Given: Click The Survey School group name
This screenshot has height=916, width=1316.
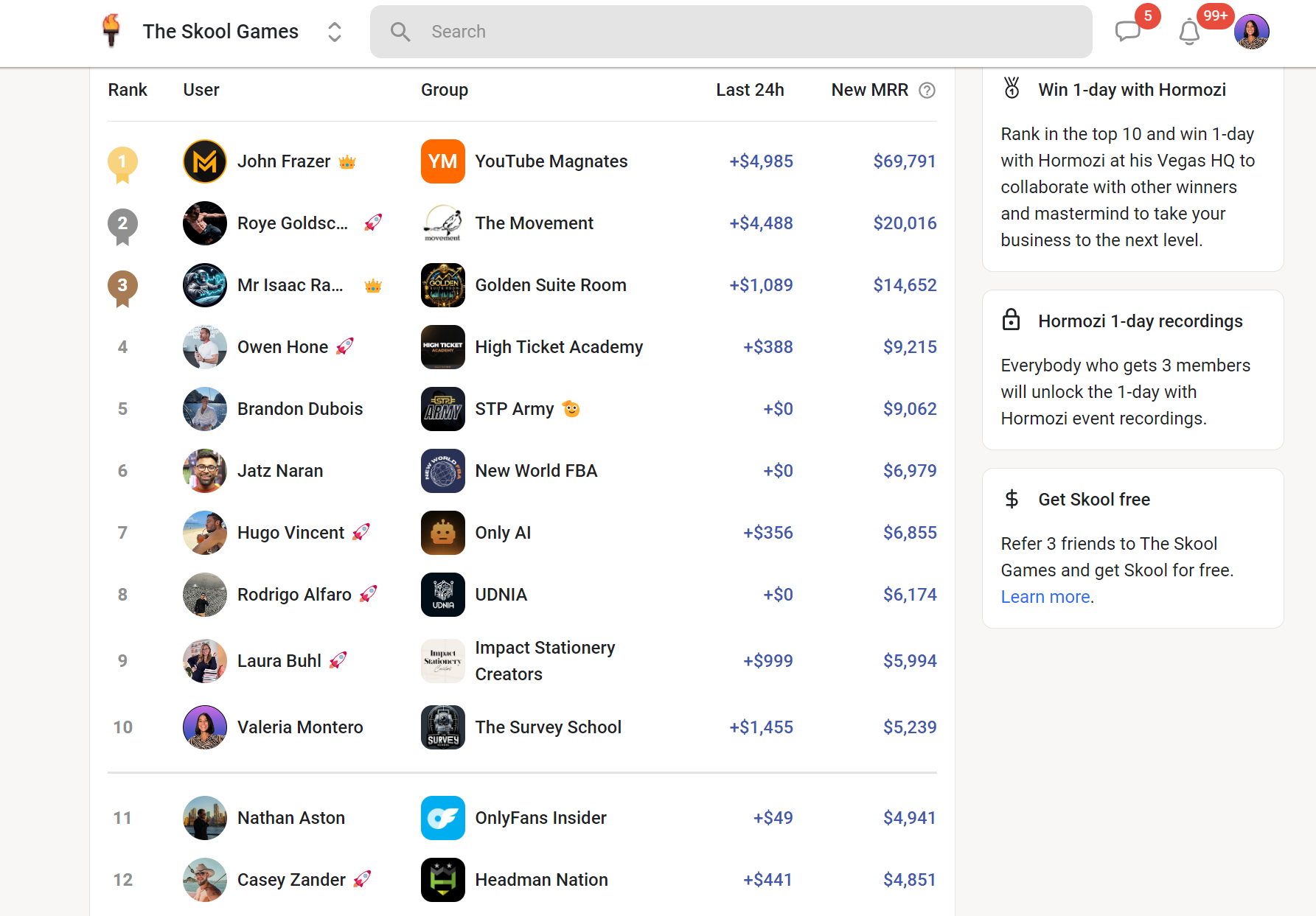Looking at the screenshot, I should tap(549, 727).
